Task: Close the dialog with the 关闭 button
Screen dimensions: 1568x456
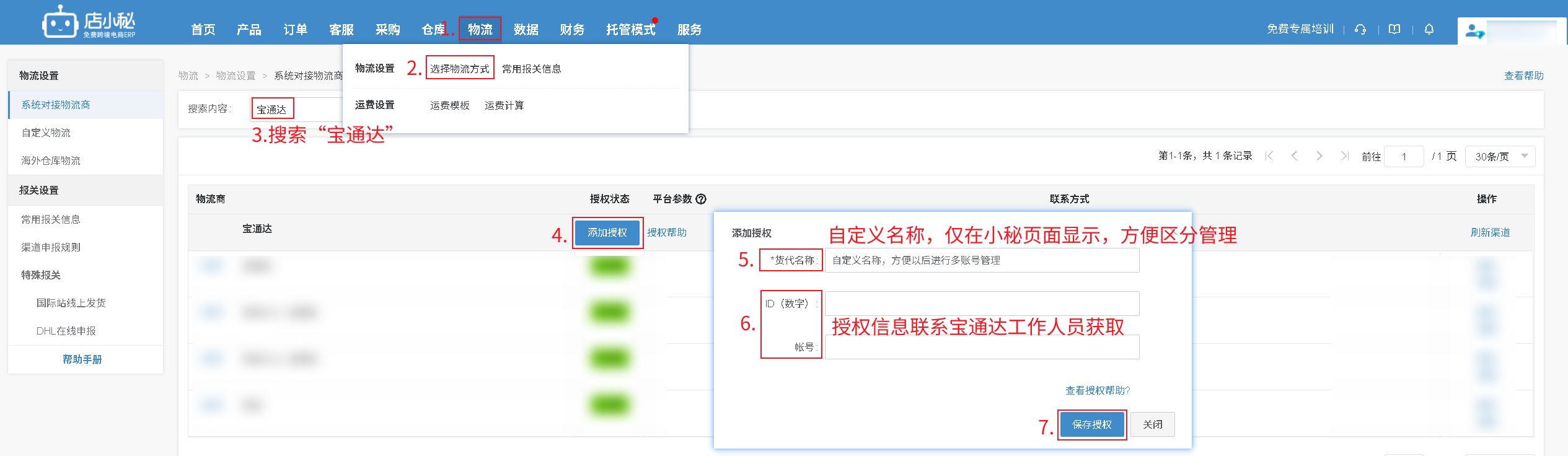Action: tap(1152, 424)
